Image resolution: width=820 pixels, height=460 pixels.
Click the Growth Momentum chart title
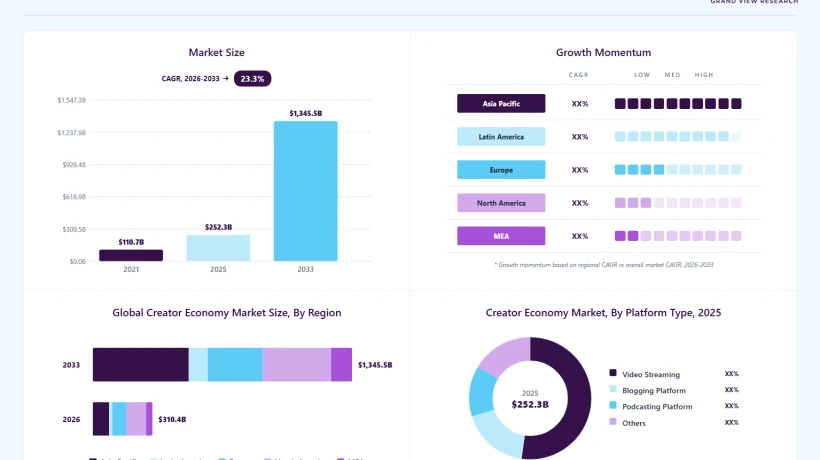click(x=603, y=52)
